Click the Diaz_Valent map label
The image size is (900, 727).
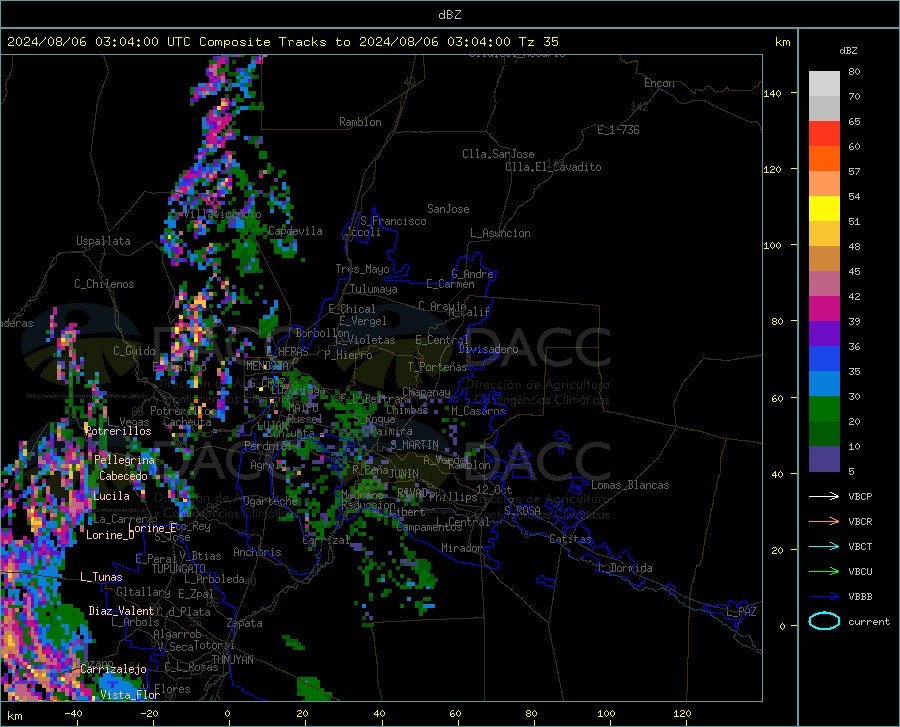pyautogui.click(x=121, y=611)
